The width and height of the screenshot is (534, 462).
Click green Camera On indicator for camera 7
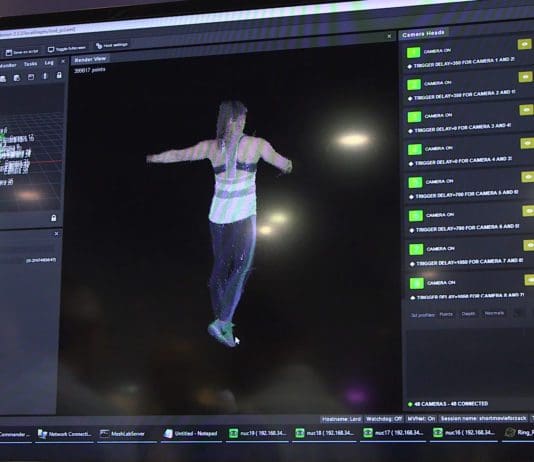pyautogui.click(x=416, y=249)
